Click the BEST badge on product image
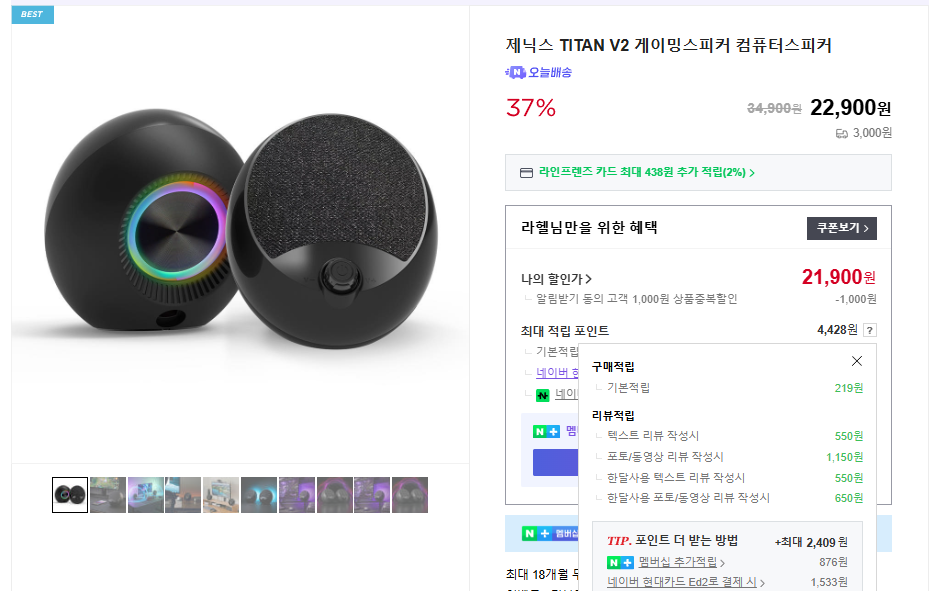Image resolution: width=940 pixels, height=591 pixels. [x=32, y=14]
